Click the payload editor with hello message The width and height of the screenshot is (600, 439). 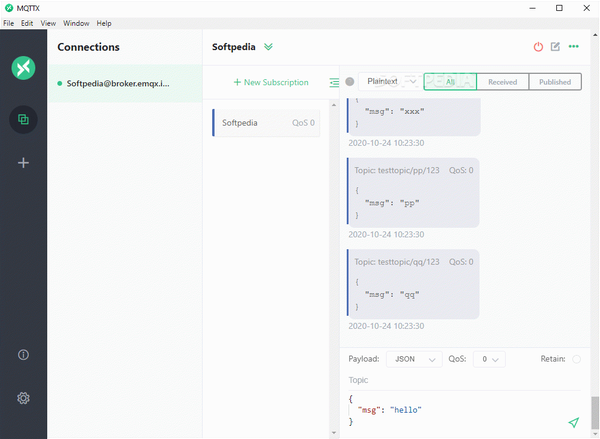click(455, 410)
